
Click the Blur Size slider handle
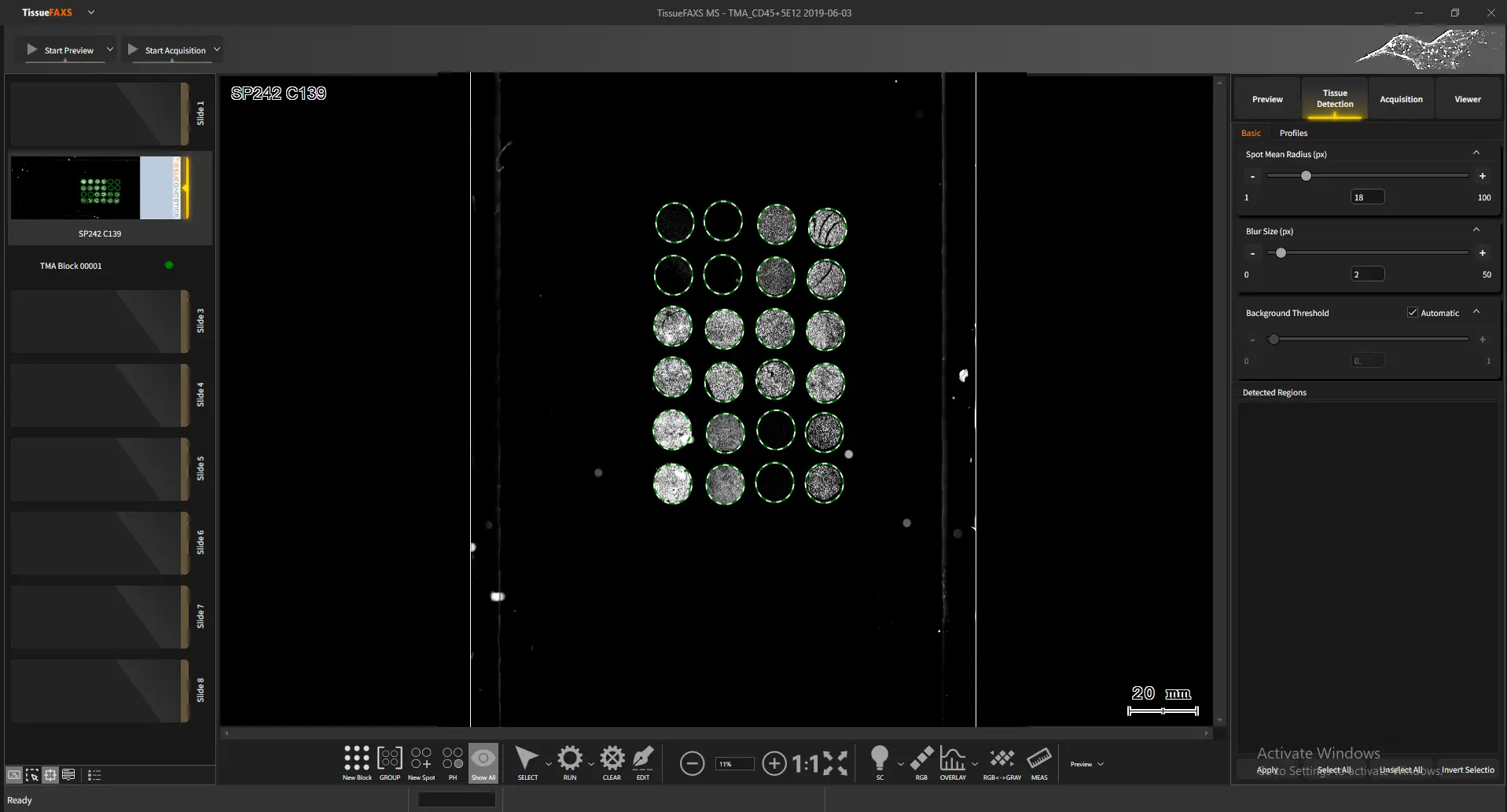[1281, 253]
